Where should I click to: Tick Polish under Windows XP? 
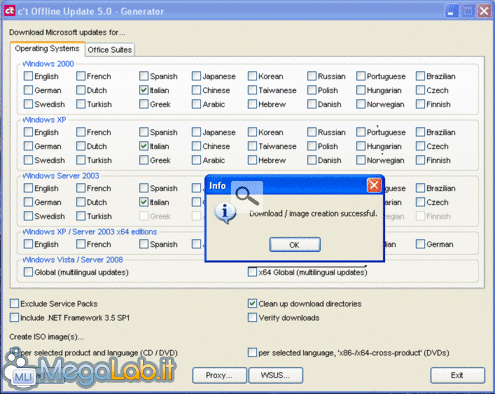(x=312, y=146)
